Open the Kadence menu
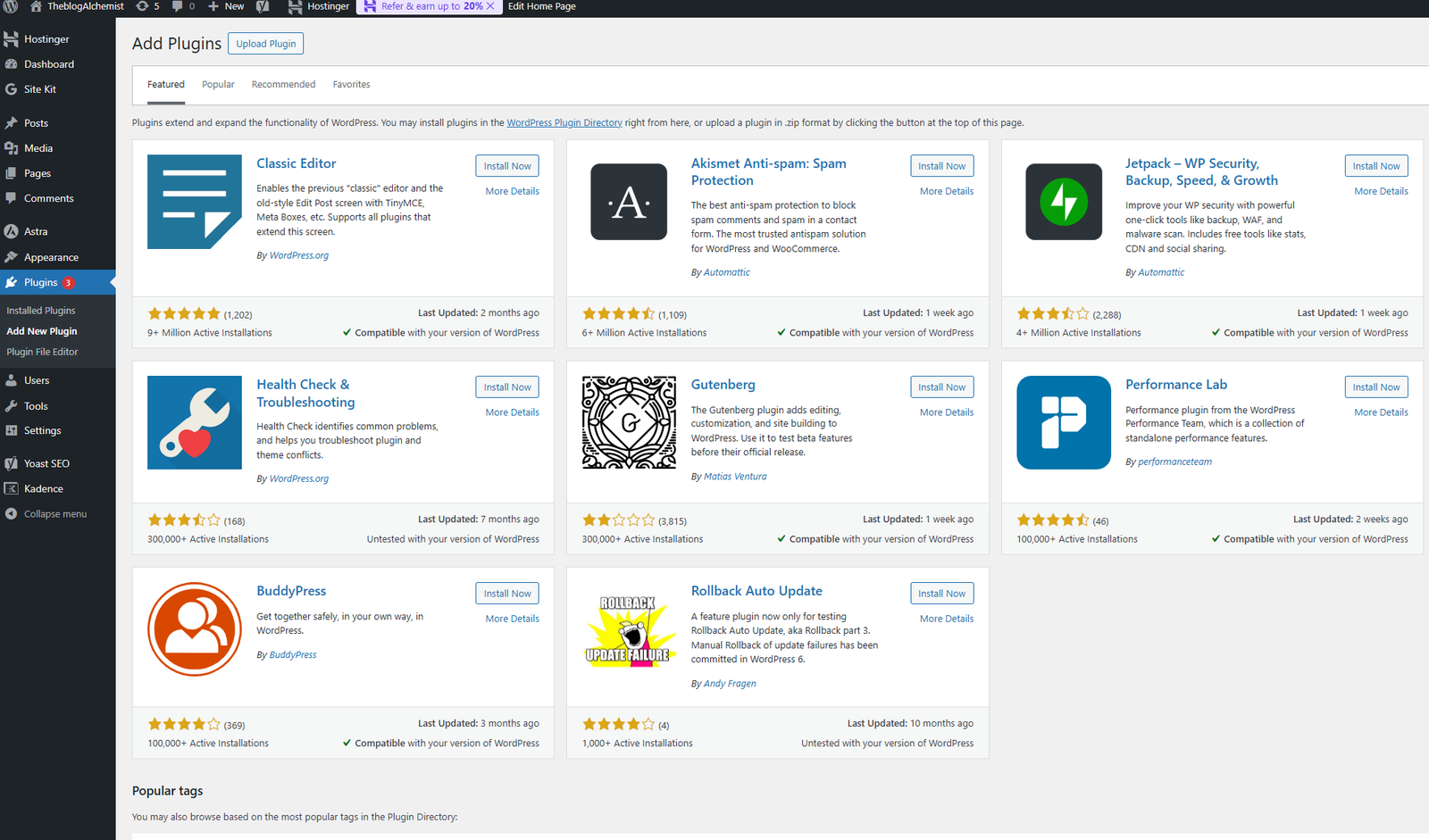The width and height of the screenshot is (1429, 840). pyautogui.click(x=44, y=488)
